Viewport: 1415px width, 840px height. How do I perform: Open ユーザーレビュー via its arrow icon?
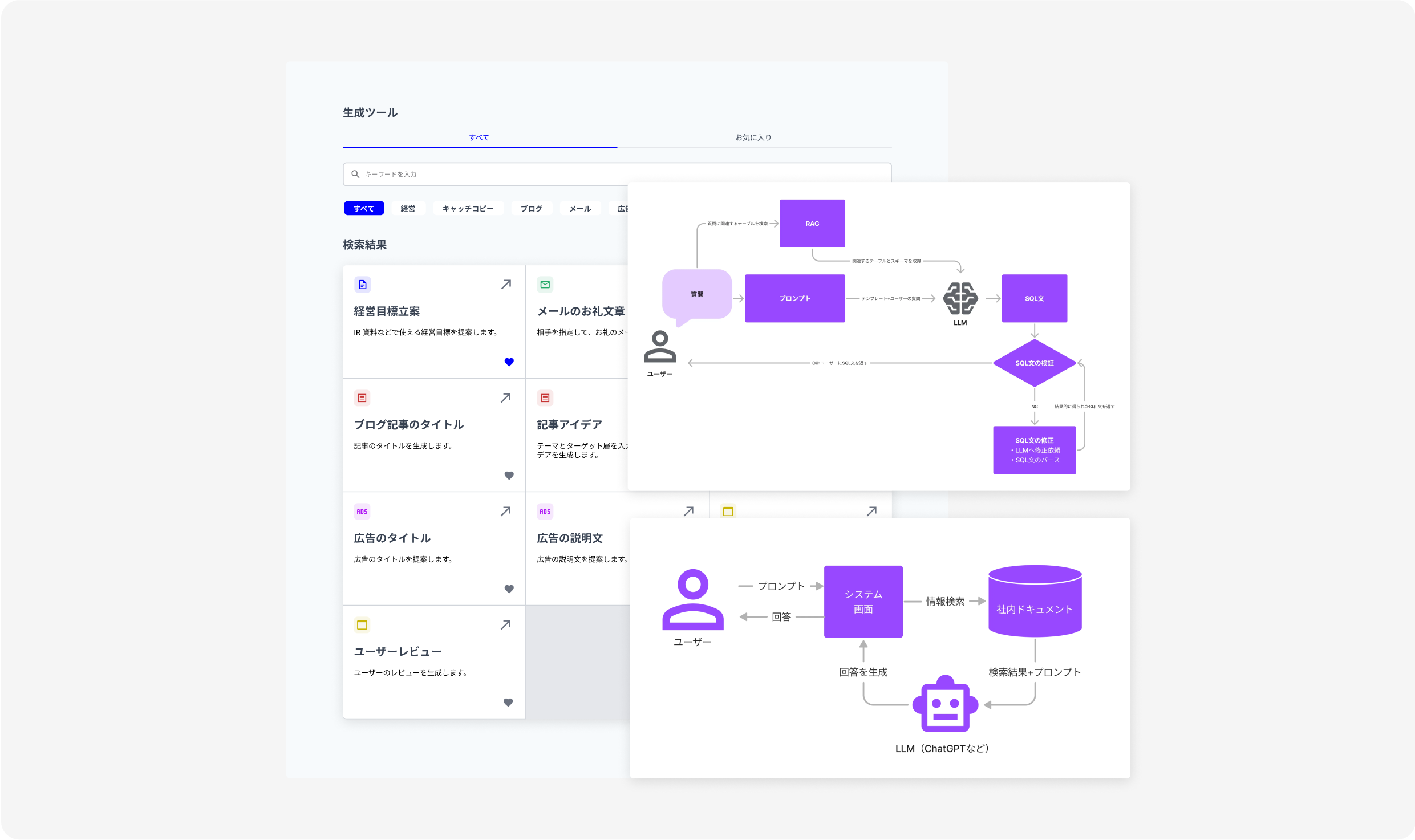[506, 624]
